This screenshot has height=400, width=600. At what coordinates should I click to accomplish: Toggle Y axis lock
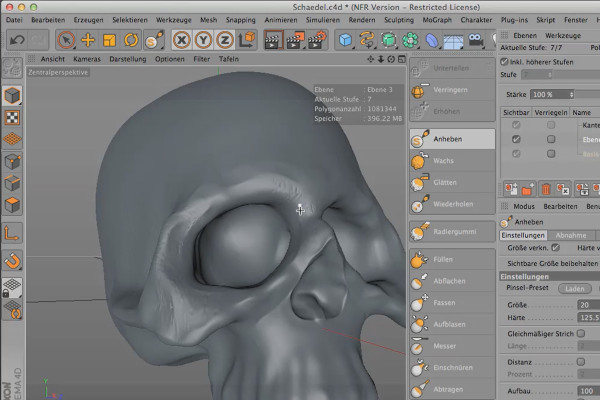203,40
